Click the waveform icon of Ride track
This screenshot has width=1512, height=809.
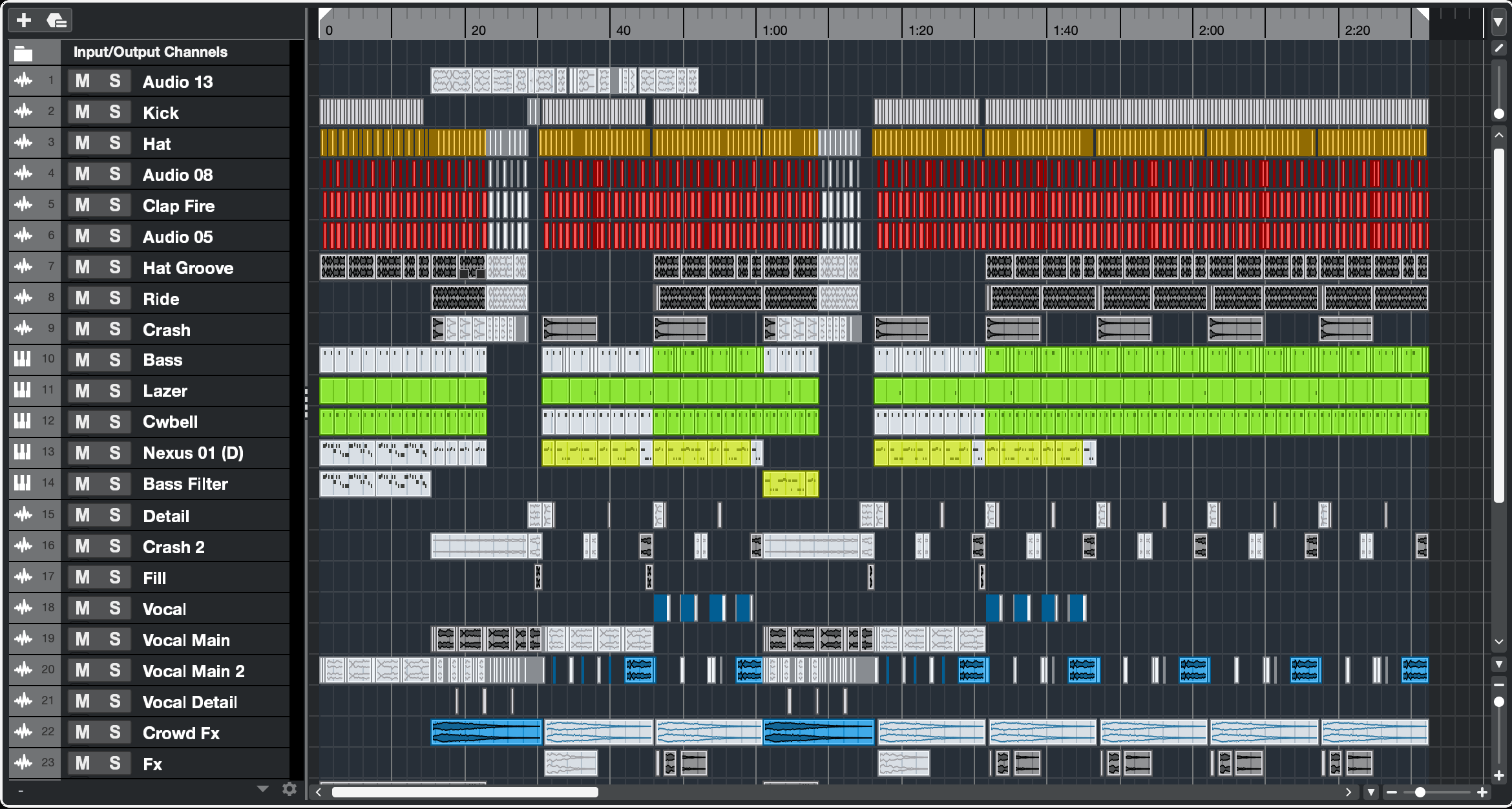24,298
